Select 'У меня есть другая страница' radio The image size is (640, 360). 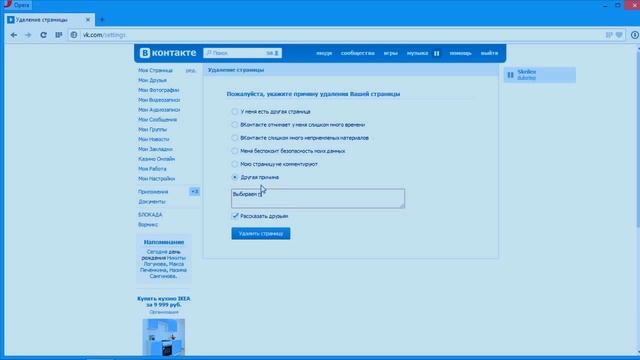click(x=235, y=111)
